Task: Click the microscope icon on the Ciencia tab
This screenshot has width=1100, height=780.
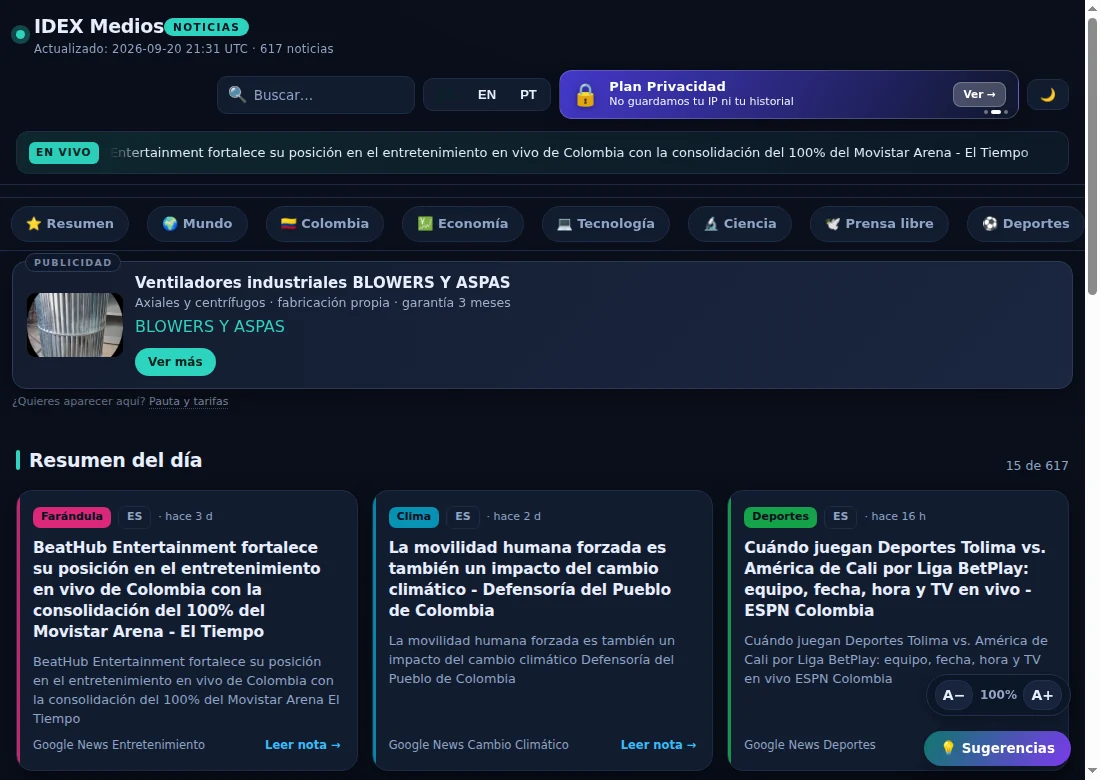Action: tap(711, 224)
